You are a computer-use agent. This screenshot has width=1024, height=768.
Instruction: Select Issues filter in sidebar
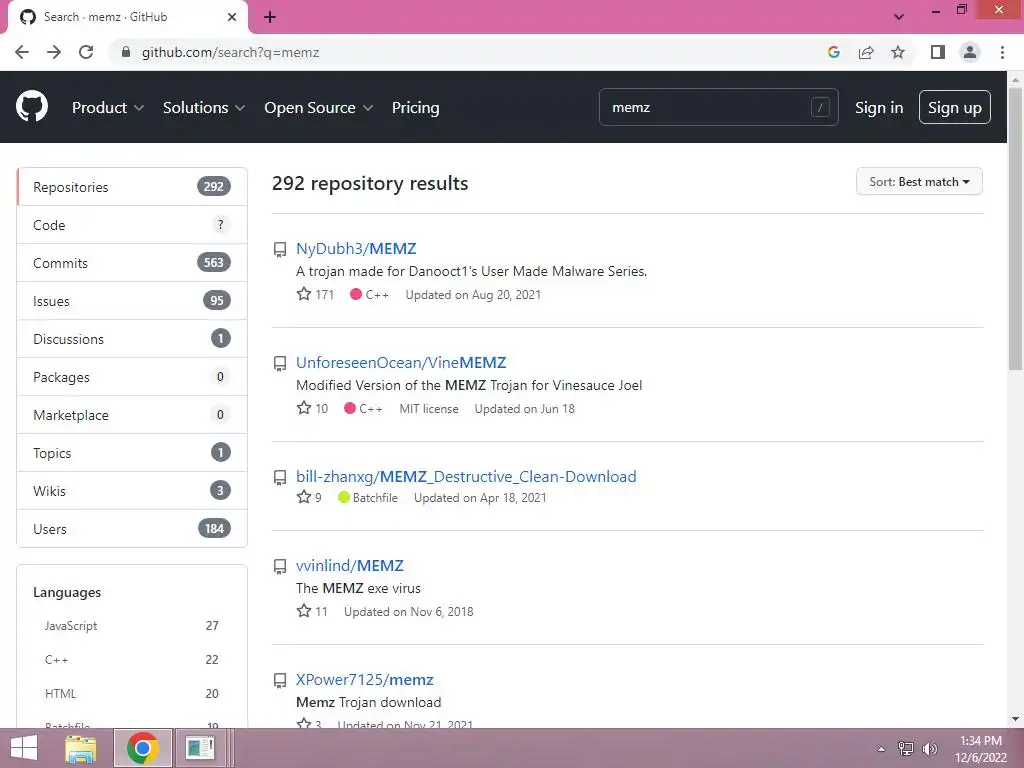pos(132,301)
